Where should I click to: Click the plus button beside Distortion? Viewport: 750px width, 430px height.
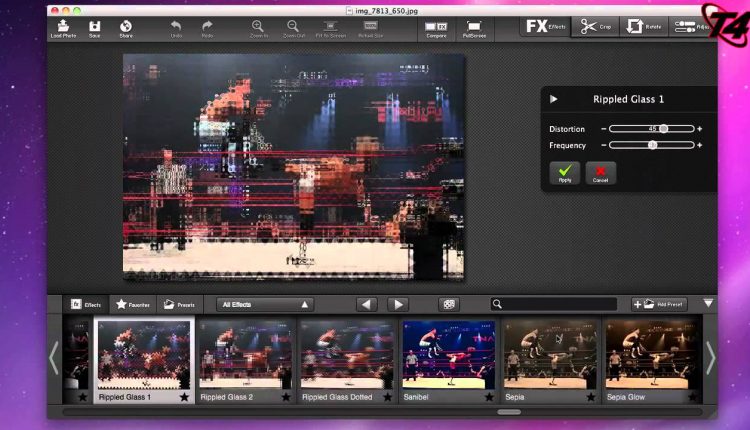tap(700, 129)
